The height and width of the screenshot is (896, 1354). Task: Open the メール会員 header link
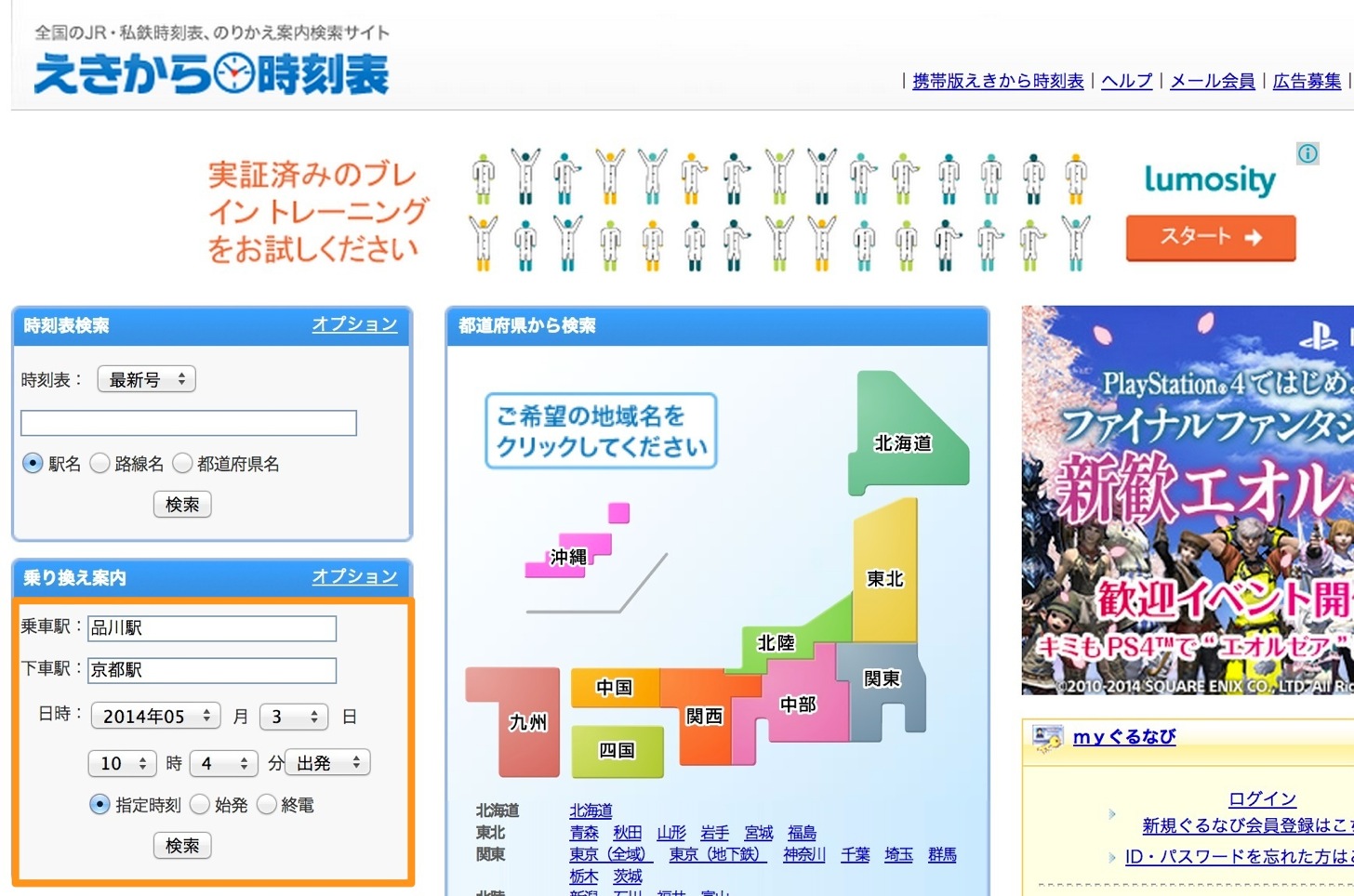tap(1212, 81)
